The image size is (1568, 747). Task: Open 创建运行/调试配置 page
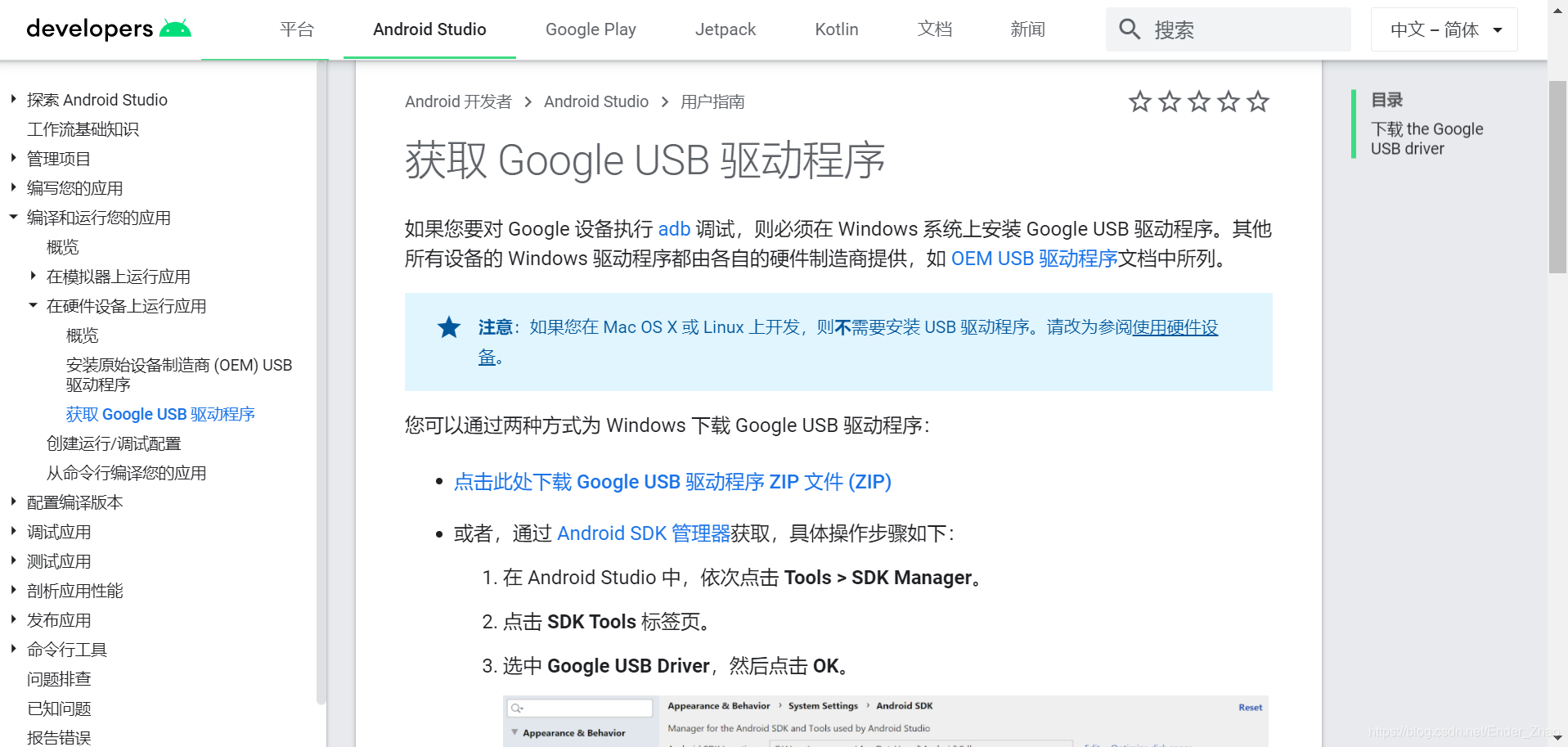click(x=114, y=443)
